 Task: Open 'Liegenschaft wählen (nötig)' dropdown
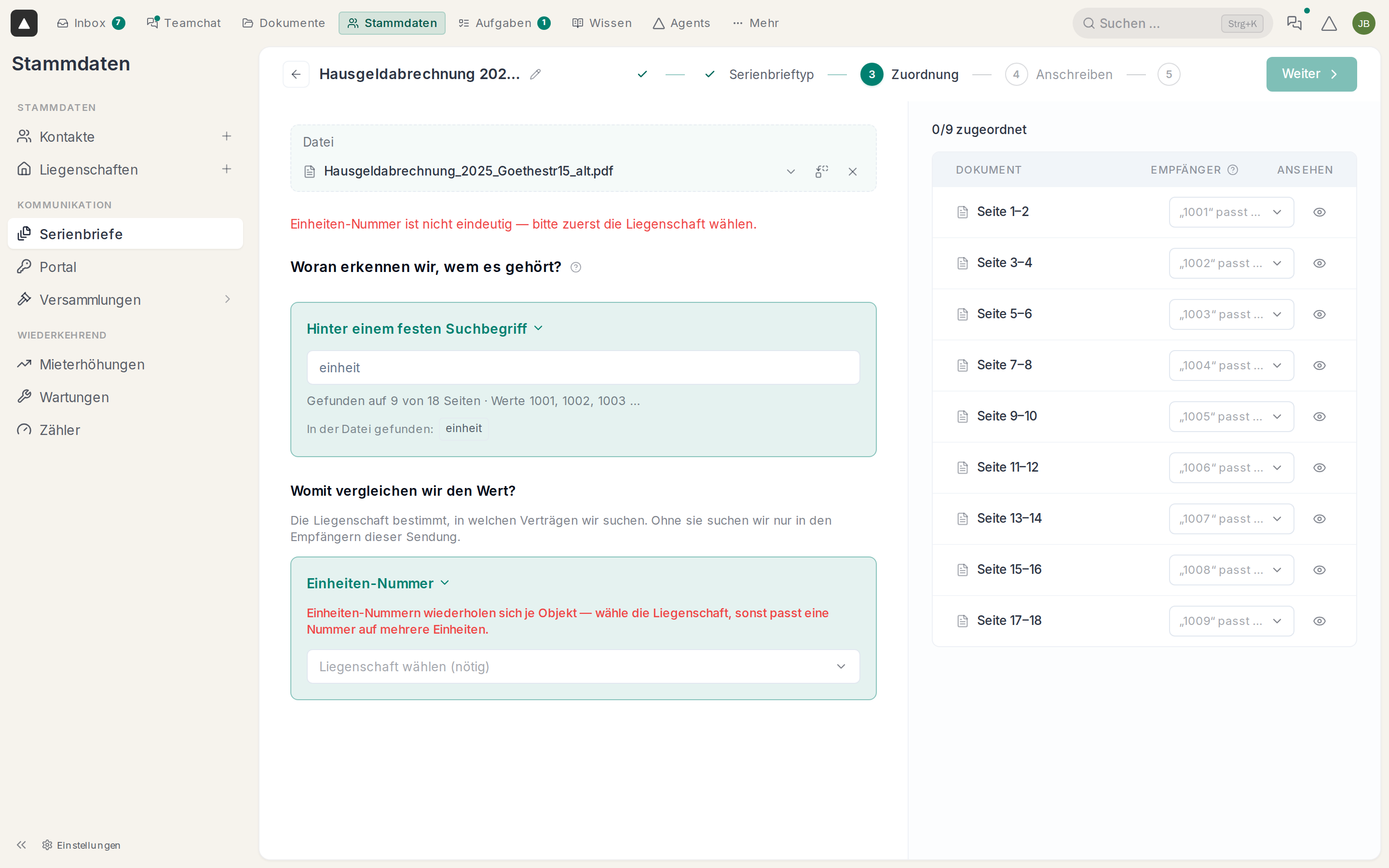pyautogui.click(x=583, y=666)
